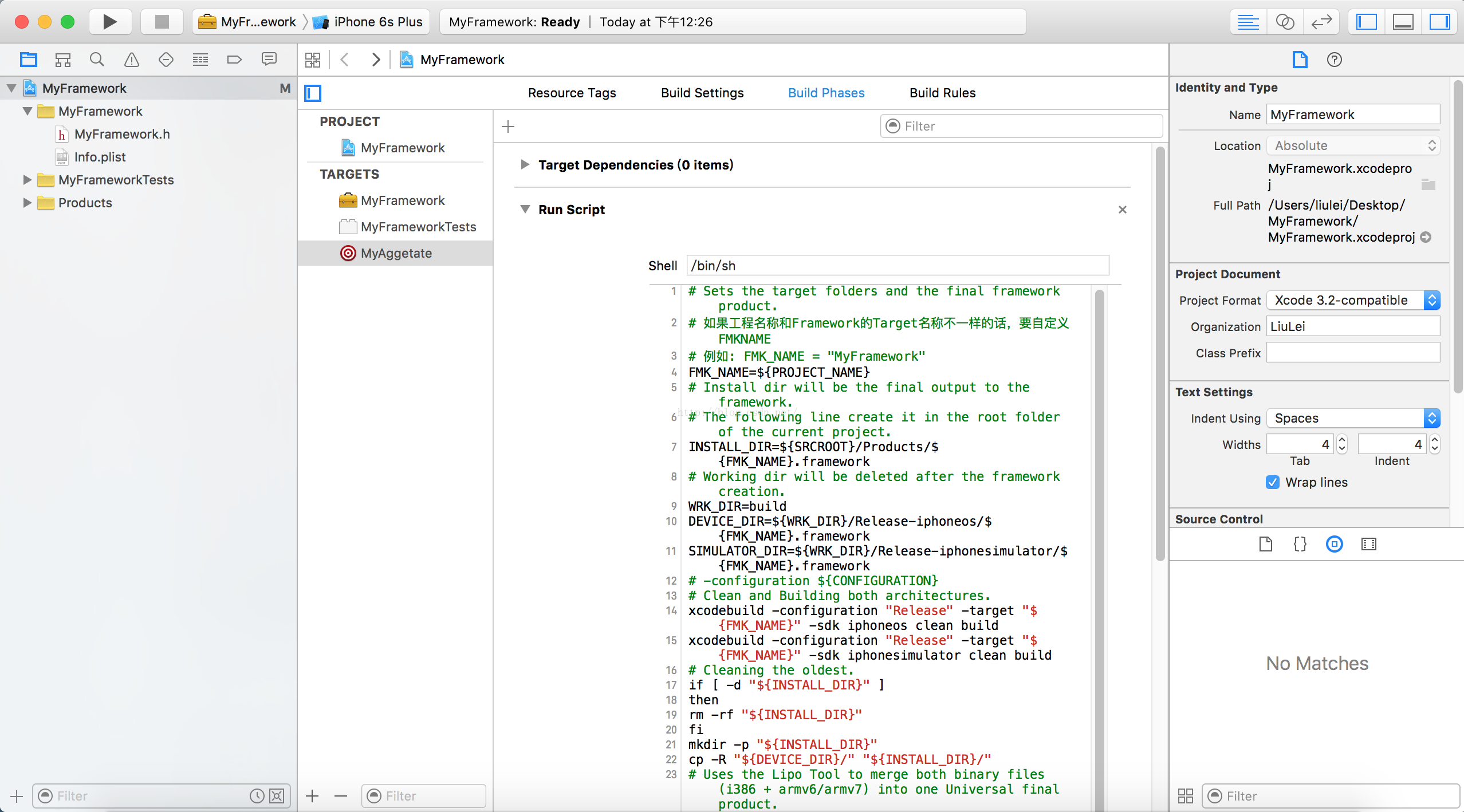Click the Shell path field
The width and height of the screenshot is (1464, 812).
click(x=898, y=266)
